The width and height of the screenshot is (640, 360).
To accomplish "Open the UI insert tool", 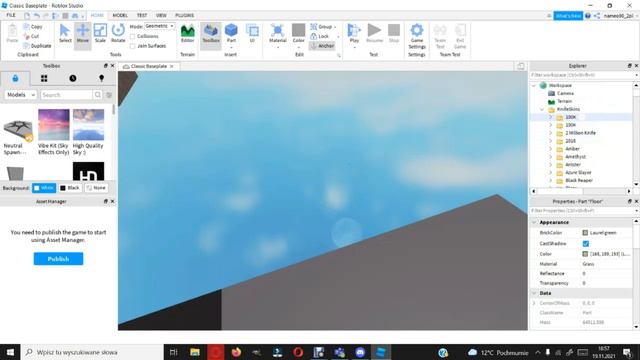I will pos(252,33).
